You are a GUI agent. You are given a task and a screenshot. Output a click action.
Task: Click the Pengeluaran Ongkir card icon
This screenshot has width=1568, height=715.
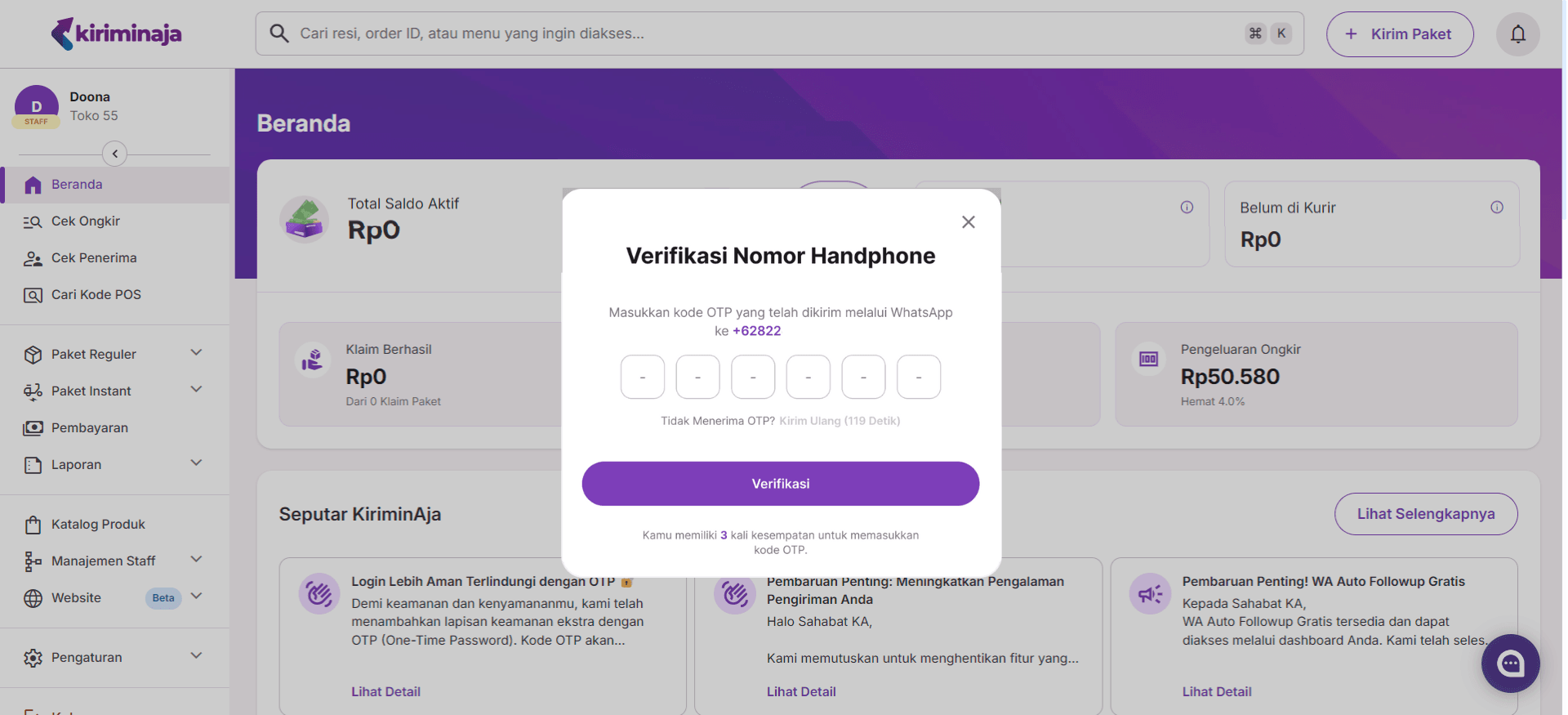[x=1148, y=360]
